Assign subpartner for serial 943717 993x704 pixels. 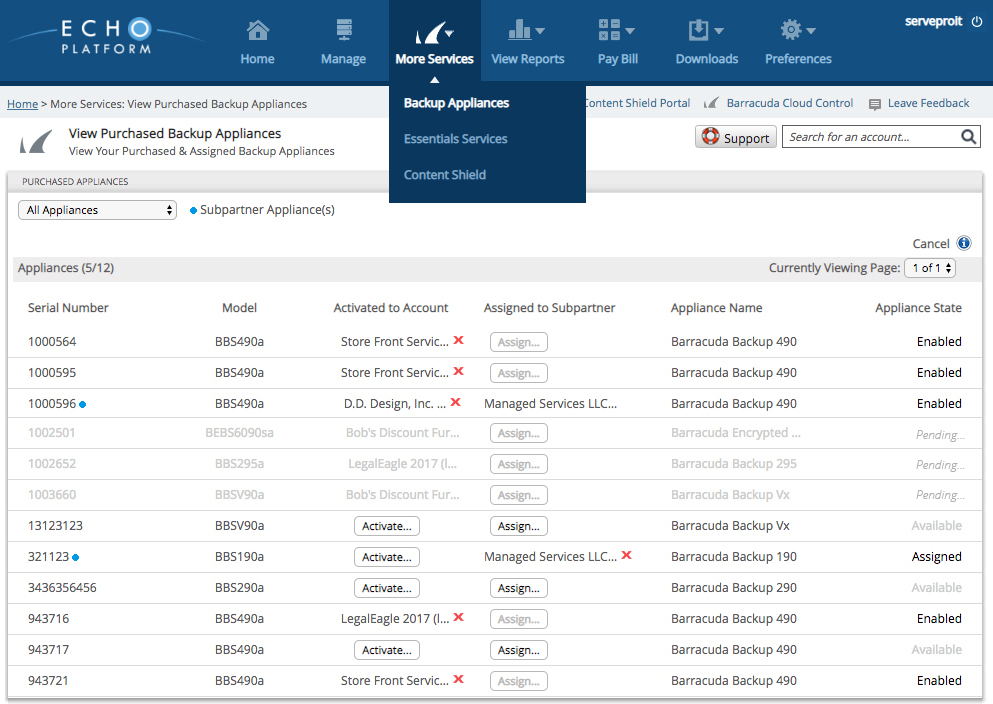(x=519, y=650)
